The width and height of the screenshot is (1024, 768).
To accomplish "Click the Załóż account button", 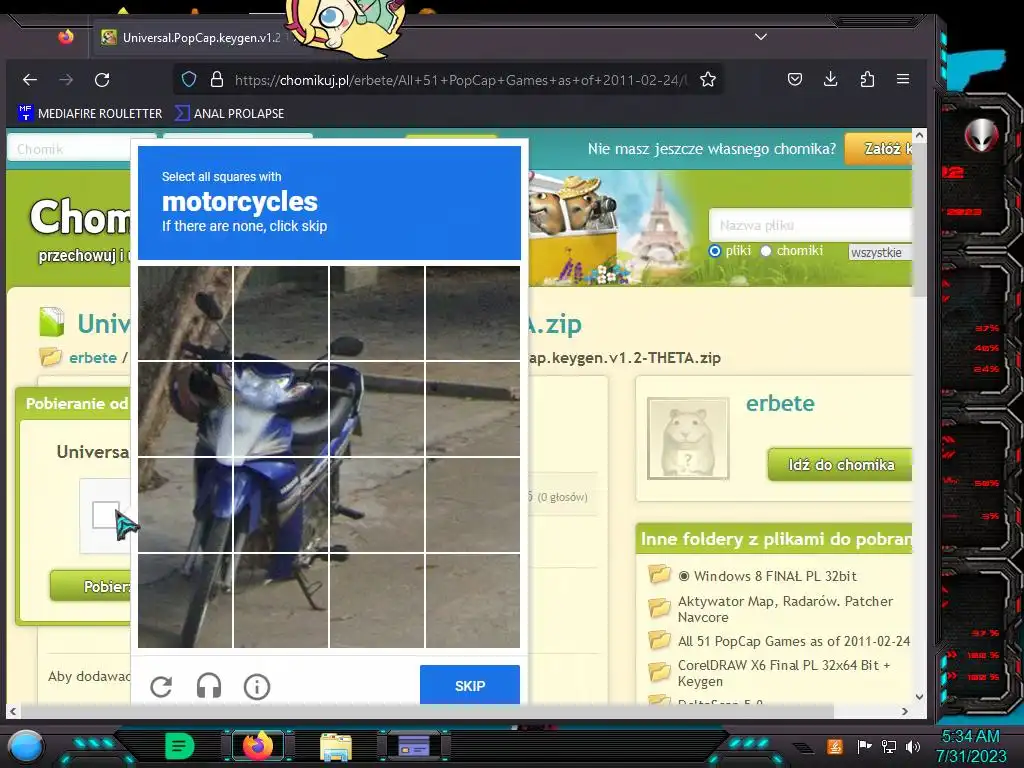I will click(879, 148).
